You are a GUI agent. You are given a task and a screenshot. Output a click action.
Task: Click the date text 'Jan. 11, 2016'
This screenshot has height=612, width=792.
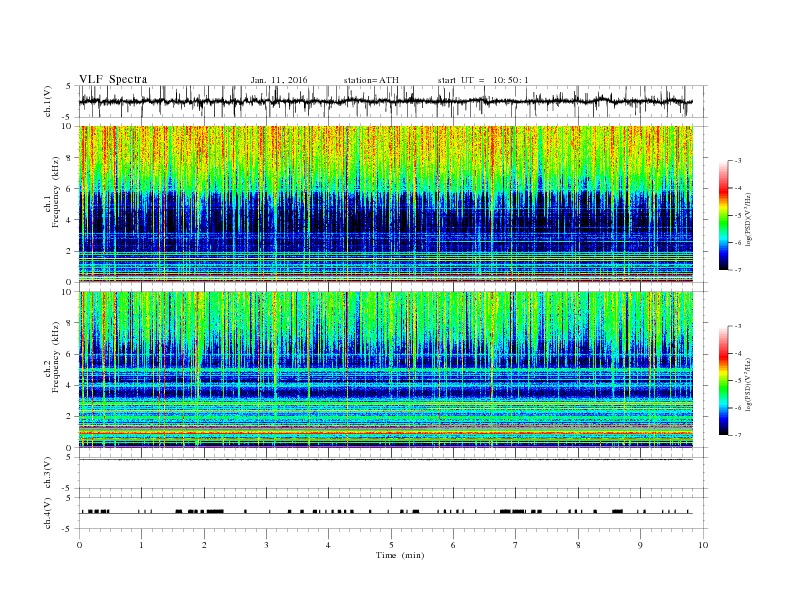(279, 80)
